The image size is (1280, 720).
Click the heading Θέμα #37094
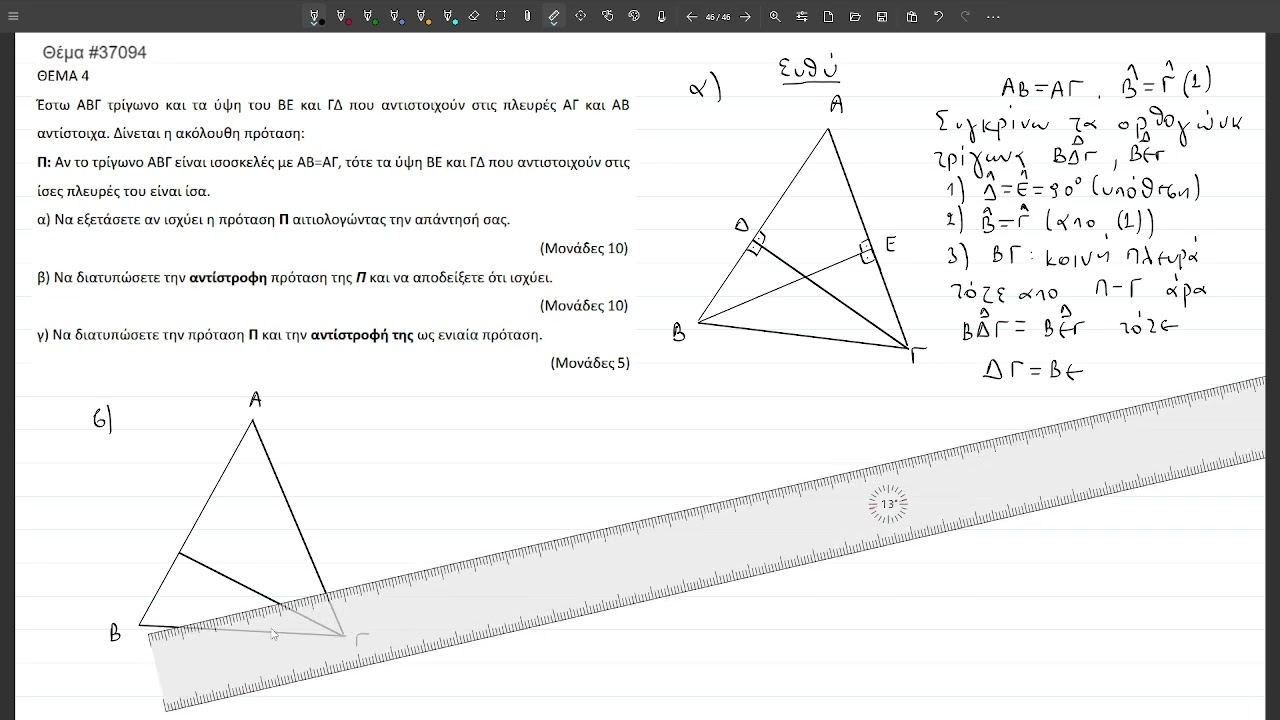[95, 52]
